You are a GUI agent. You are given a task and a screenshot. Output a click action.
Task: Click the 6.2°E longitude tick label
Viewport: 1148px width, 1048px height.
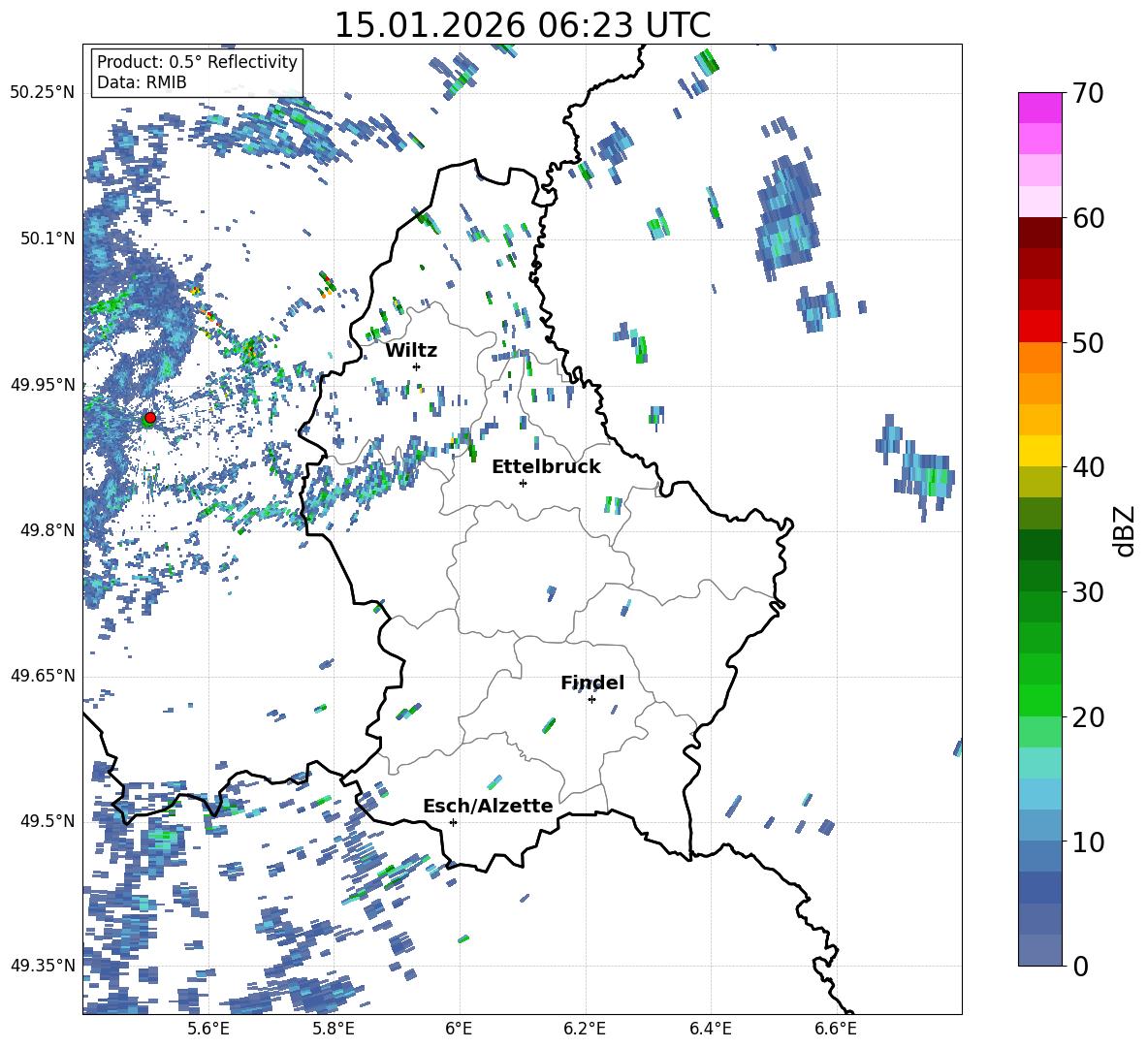click(585, 1029)
